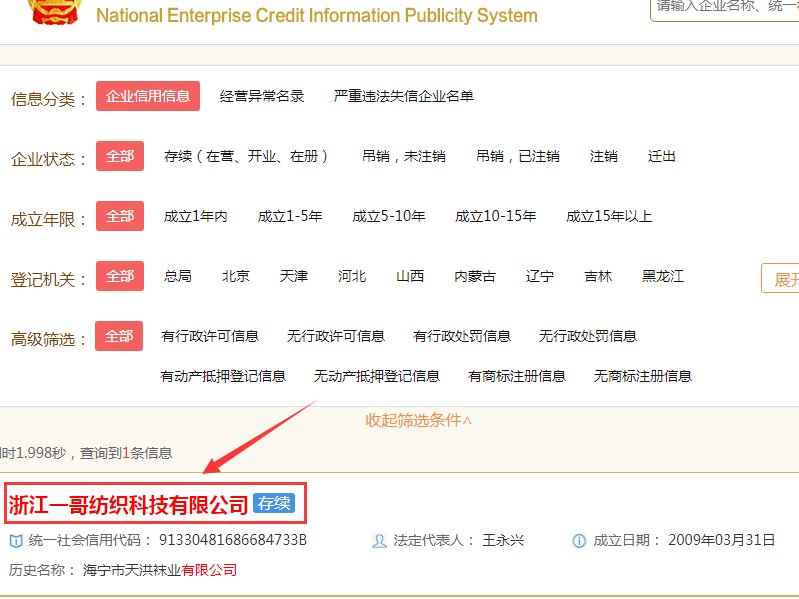This screenshot has width=799, height=599.
Task: Select 全部 in 高级筛选 row
Action: pos(119,336)
